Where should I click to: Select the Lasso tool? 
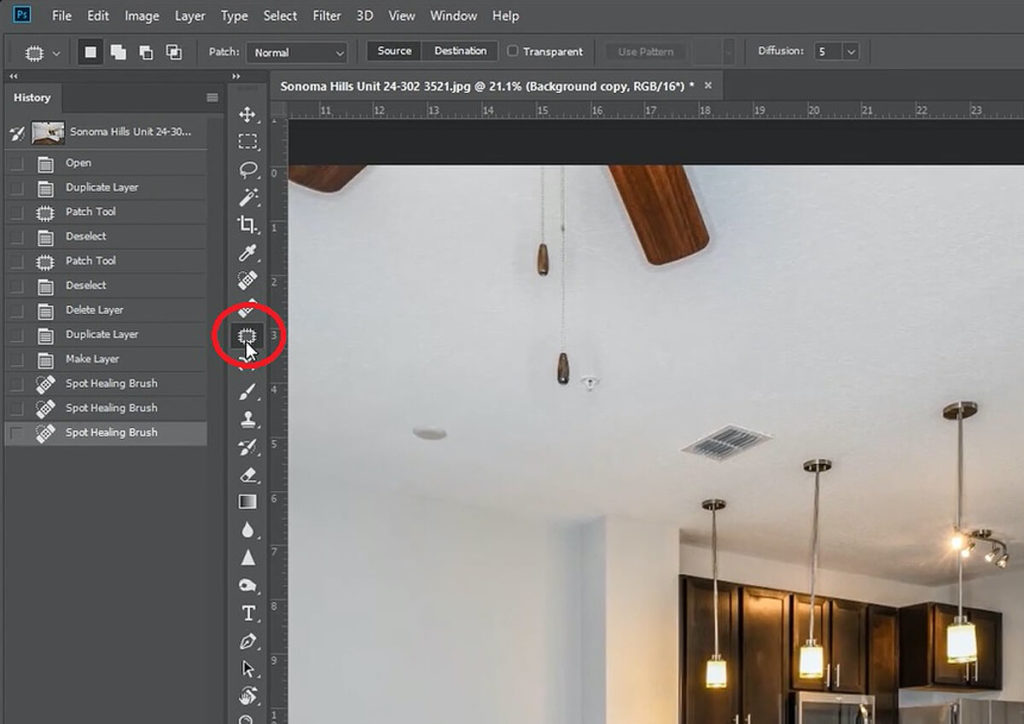coord(248,169)
